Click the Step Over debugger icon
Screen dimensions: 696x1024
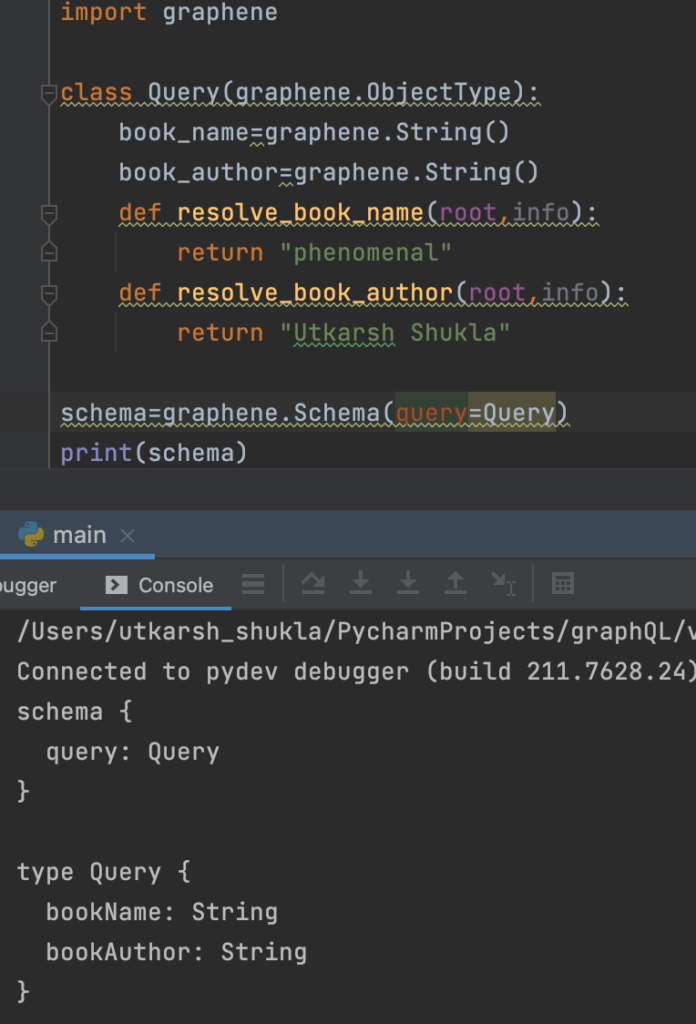(x=313, y=584)
